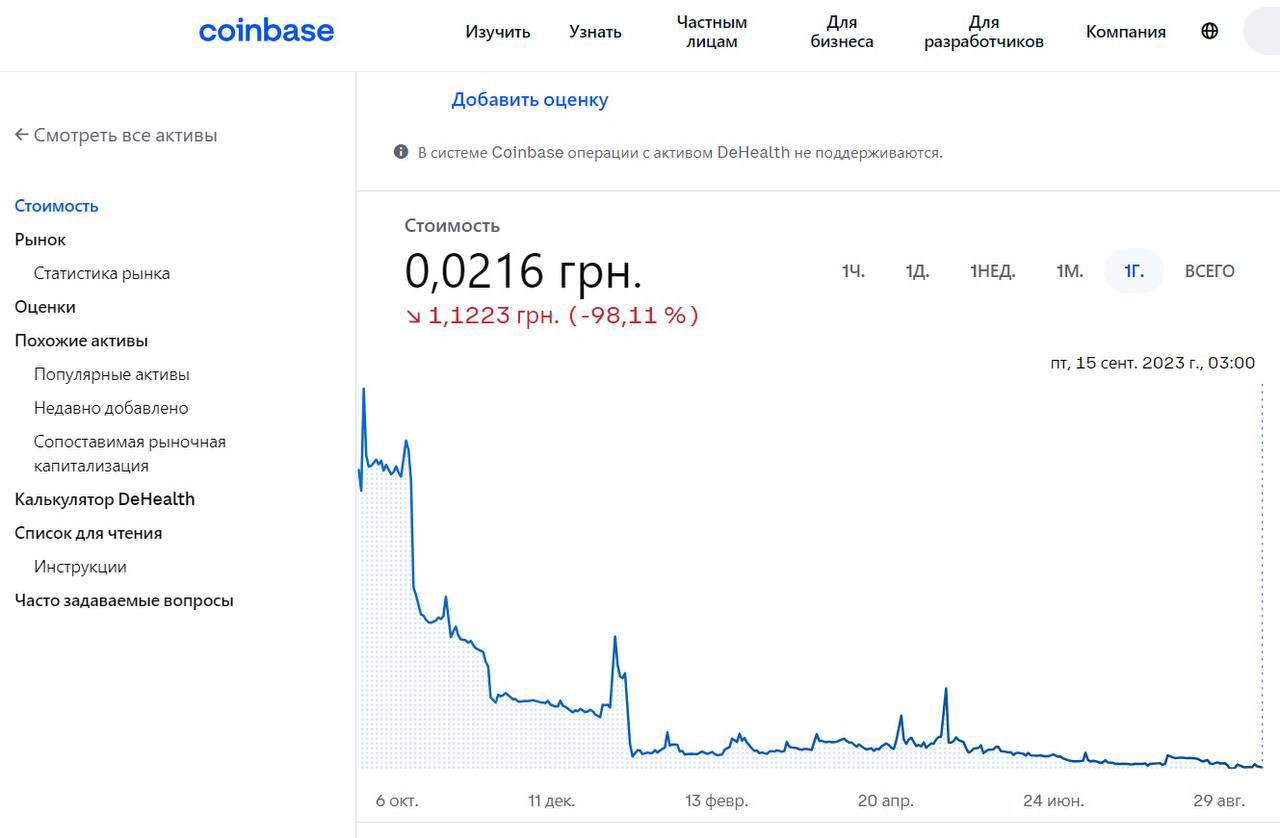Jump to Статистика рынка section
Image resolution: width=1280 pixels, height=838 pixels.
[x=102, y=273]
